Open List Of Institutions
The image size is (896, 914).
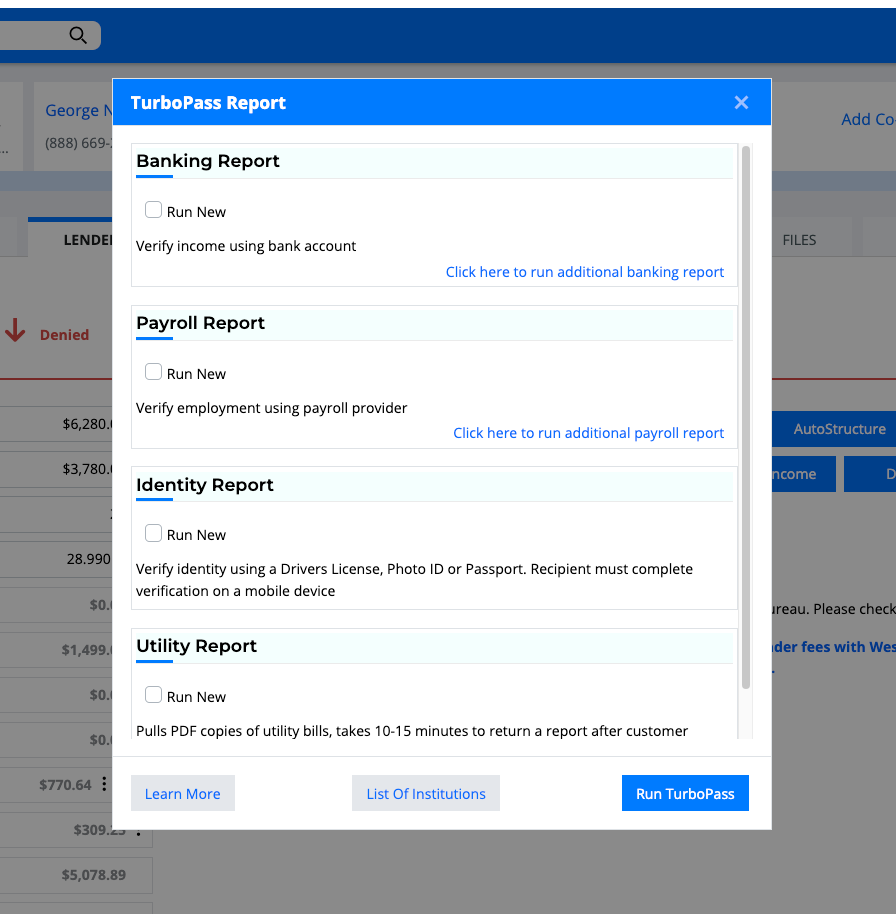tap(426, 793)
